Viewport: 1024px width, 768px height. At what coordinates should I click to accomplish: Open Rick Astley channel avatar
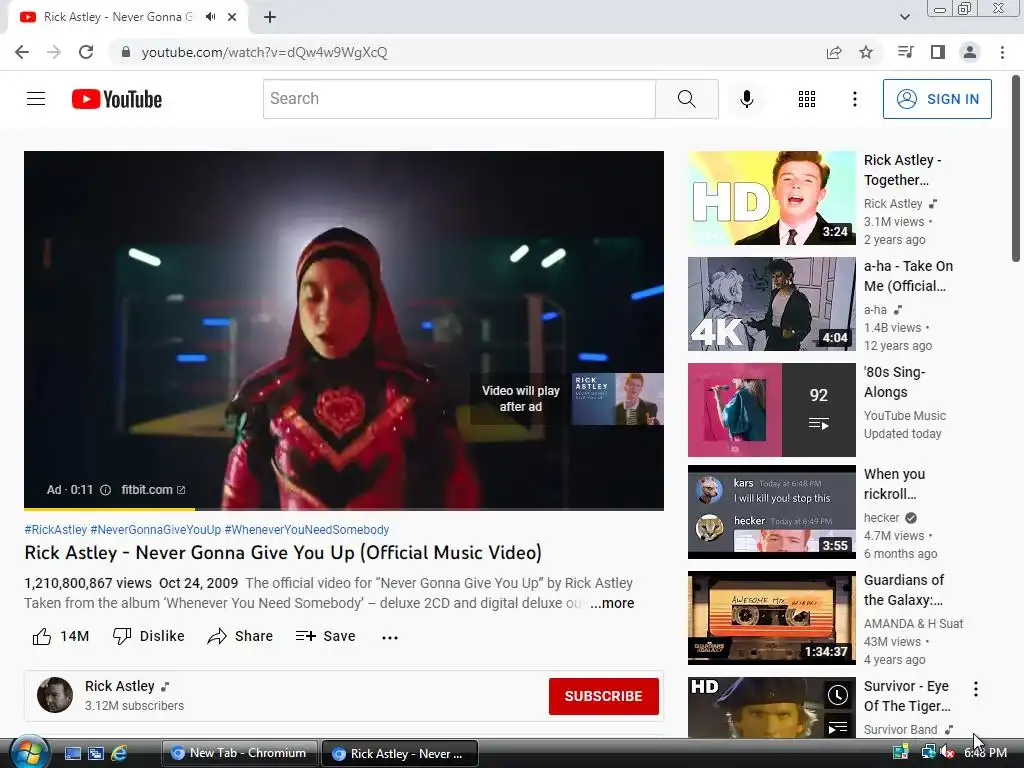pos(55,695)
